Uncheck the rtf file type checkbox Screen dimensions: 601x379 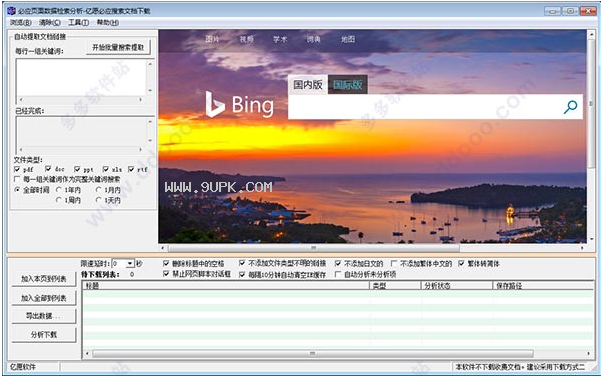(131, 169)
